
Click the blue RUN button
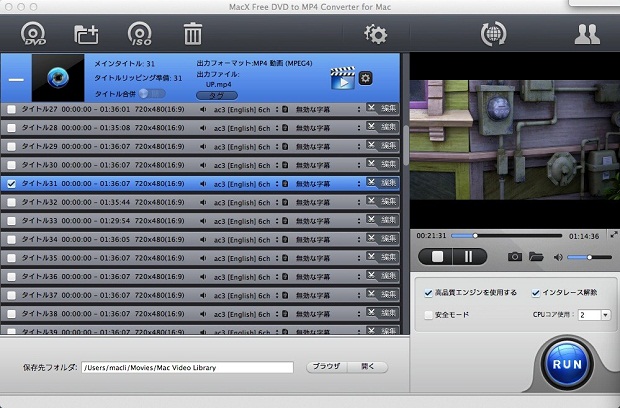click(567, 364)
